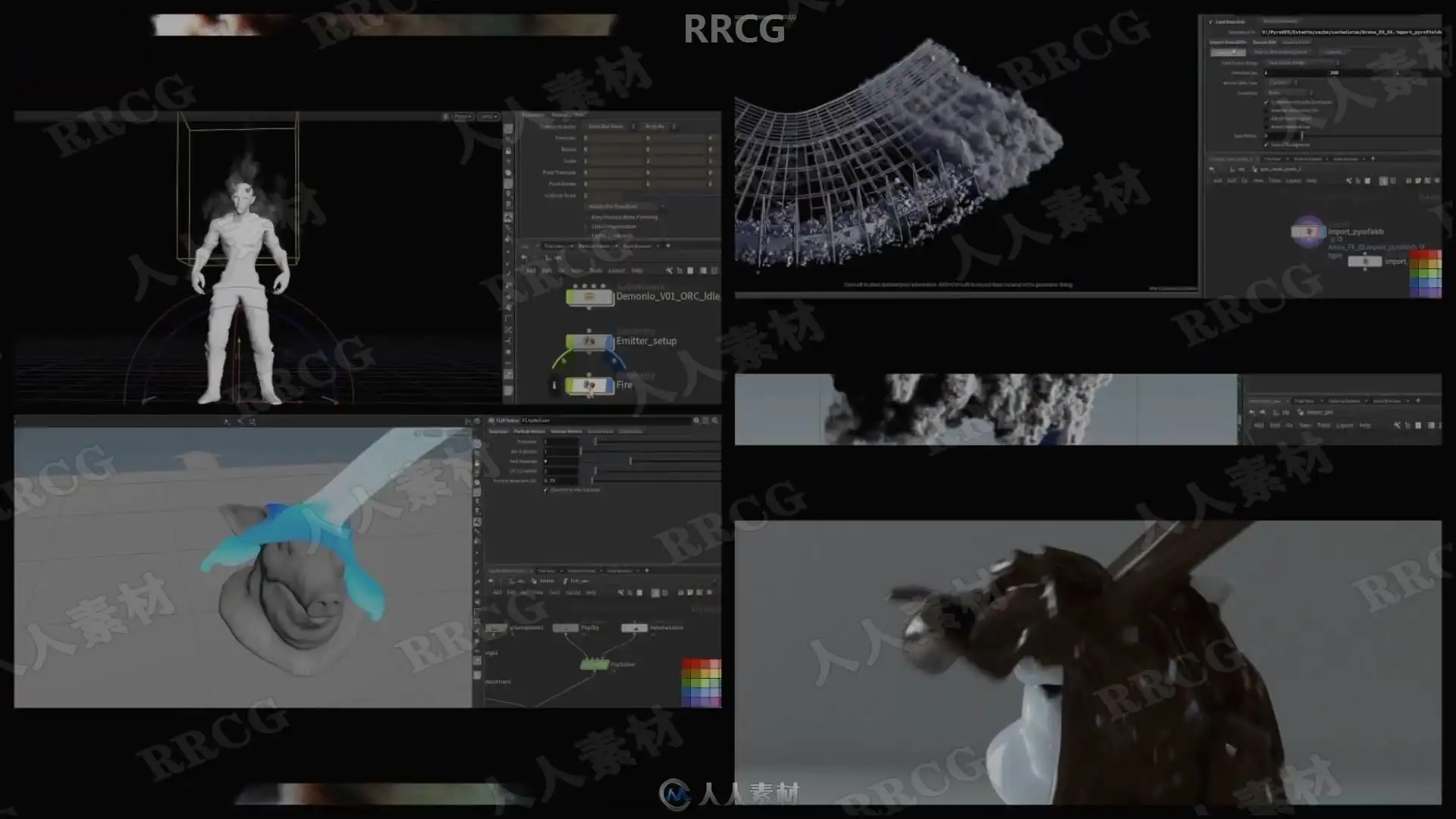Open the Valid Frame Range dropdown
This screenshot has height=819, width=1456.
click(x=1301, y=63)
